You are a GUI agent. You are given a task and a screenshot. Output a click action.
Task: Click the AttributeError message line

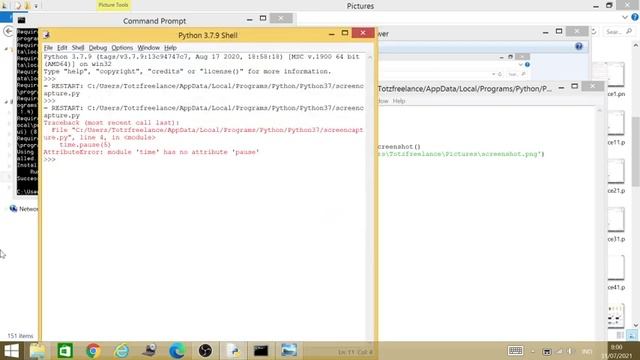151,152
